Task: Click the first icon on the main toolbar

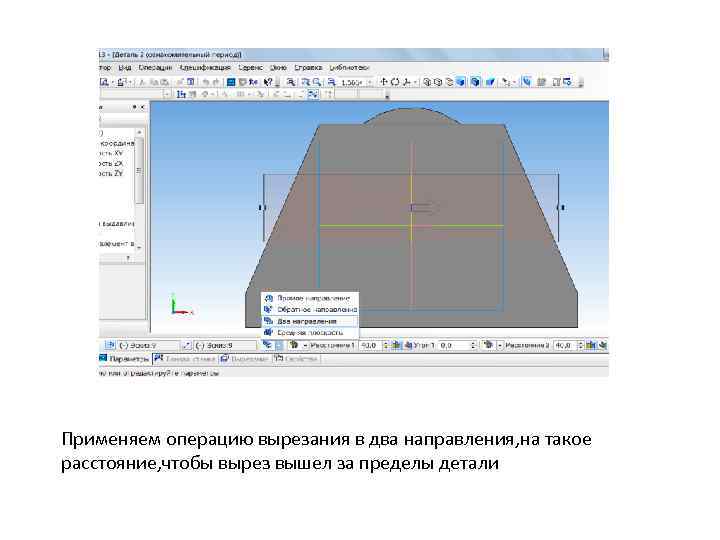Action: coord(105,82)
